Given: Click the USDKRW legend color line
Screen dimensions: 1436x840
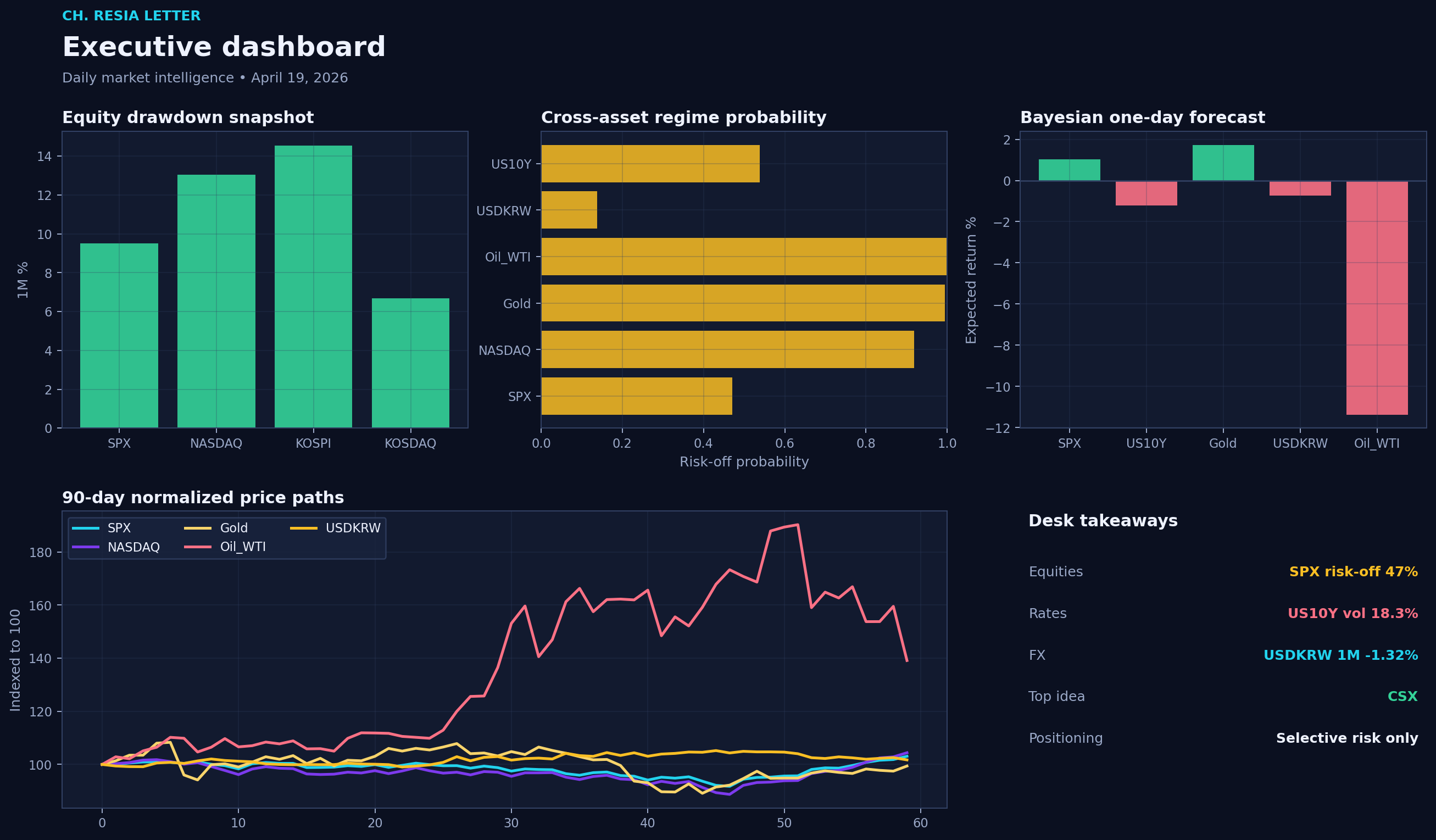Looking at the screenshot, I should click(304, 529).
